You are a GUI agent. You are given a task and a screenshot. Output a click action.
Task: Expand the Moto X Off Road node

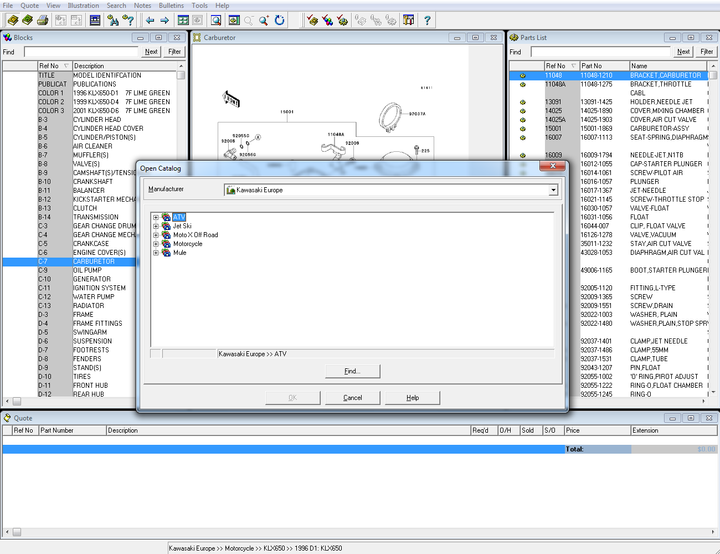[x=156, y=235]
